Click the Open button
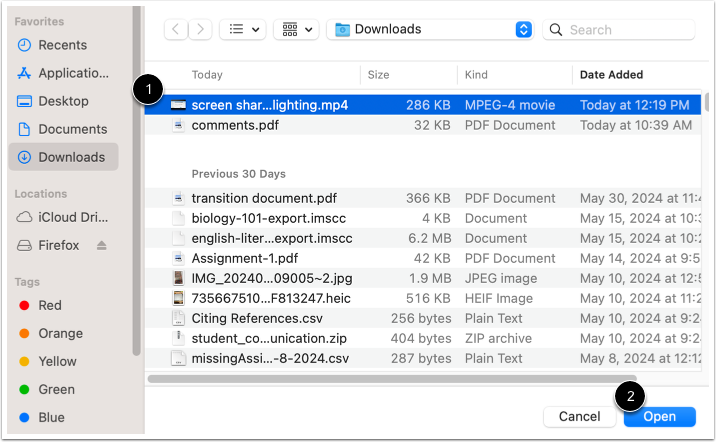 660,417
